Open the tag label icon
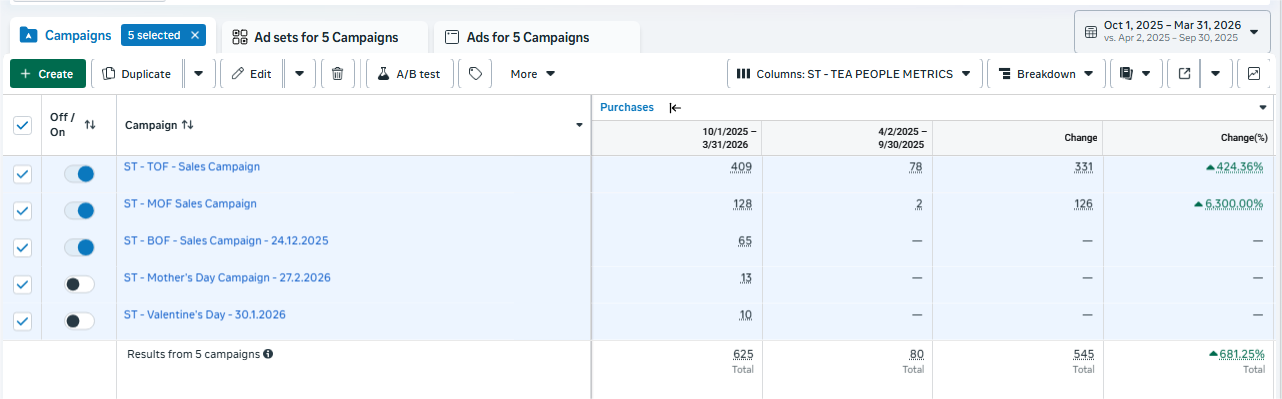This screenshot has width=1282, height=399. 475,74
